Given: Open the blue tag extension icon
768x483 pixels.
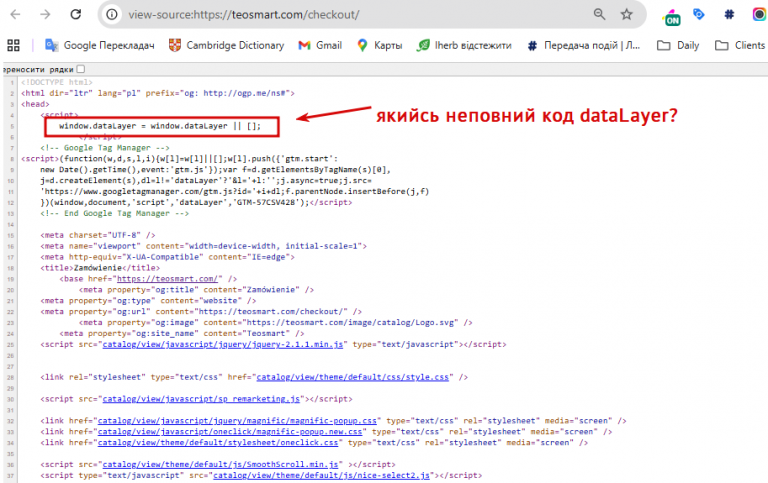Looking at the screenshot, I should pyautogui.click(x=699, y=14).
